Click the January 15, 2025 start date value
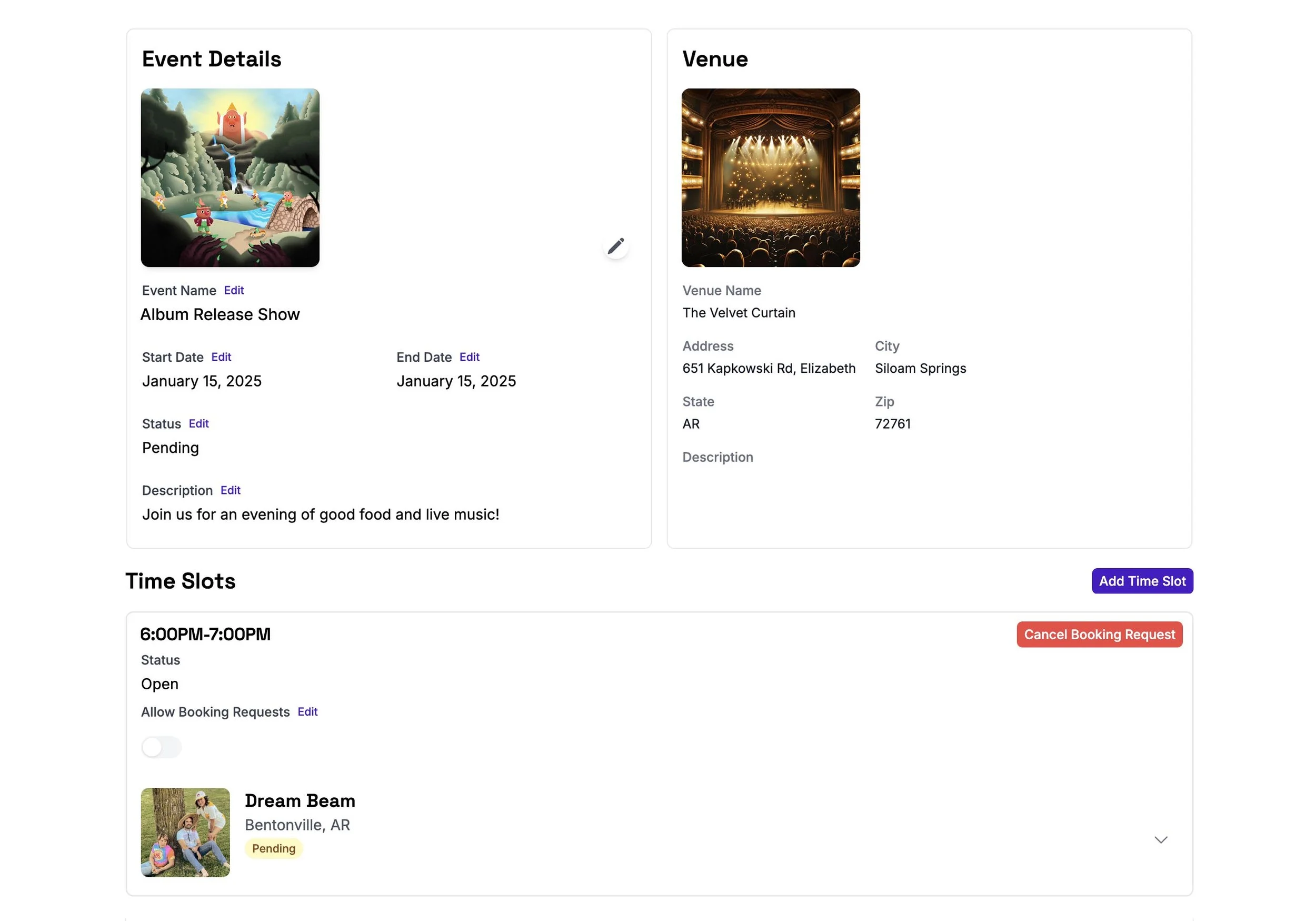The height and width of the screenshot is (921, 1316). click(x=202, y=381)
